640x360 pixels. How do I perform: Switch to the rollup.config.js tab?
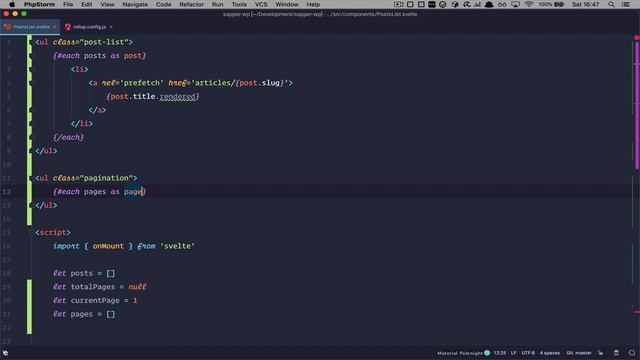click(x=89, y=27)
